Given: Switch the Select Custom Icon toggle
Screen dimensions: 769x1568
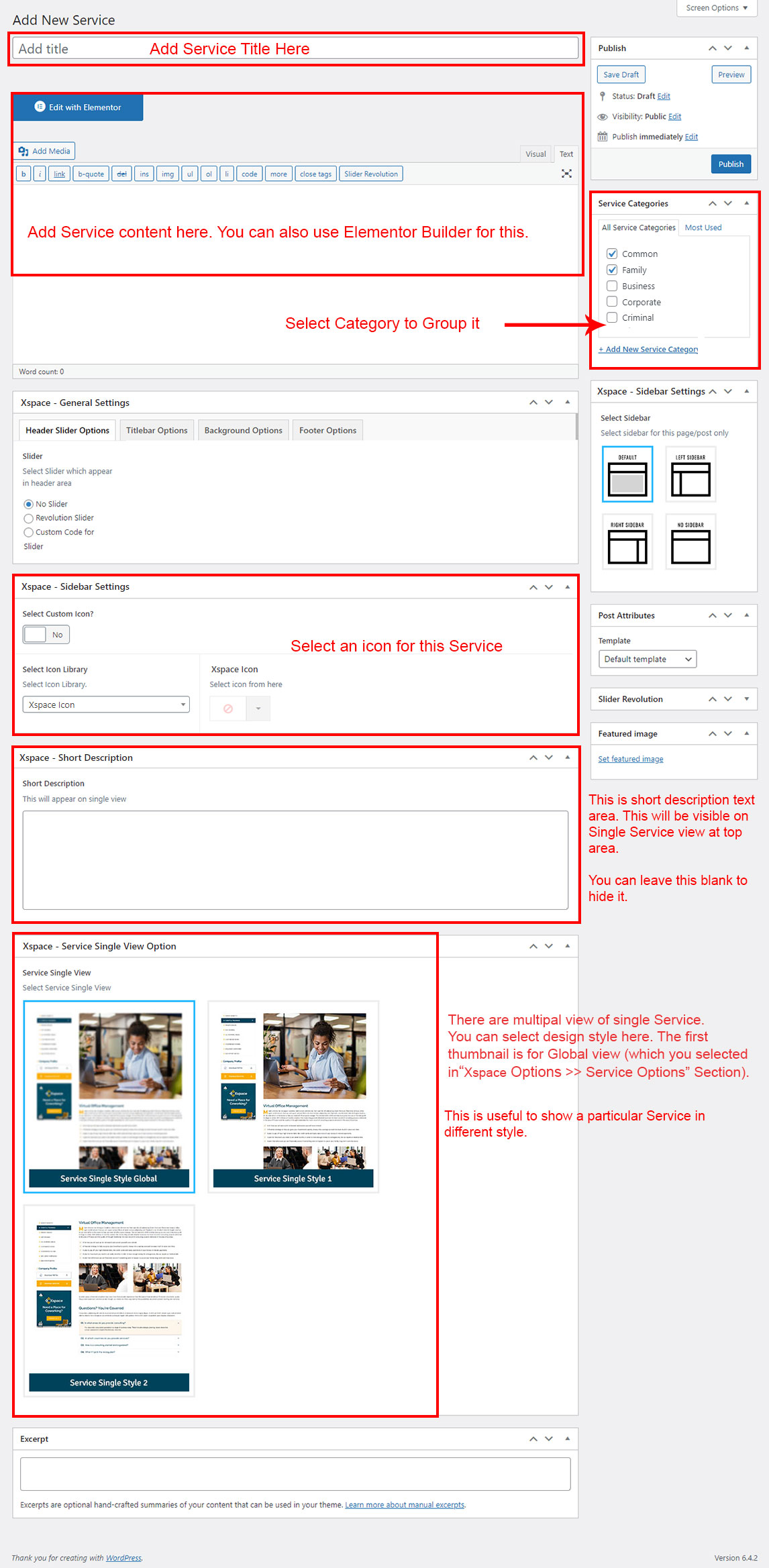Looking at the screenshot, I should coord(46,635).
